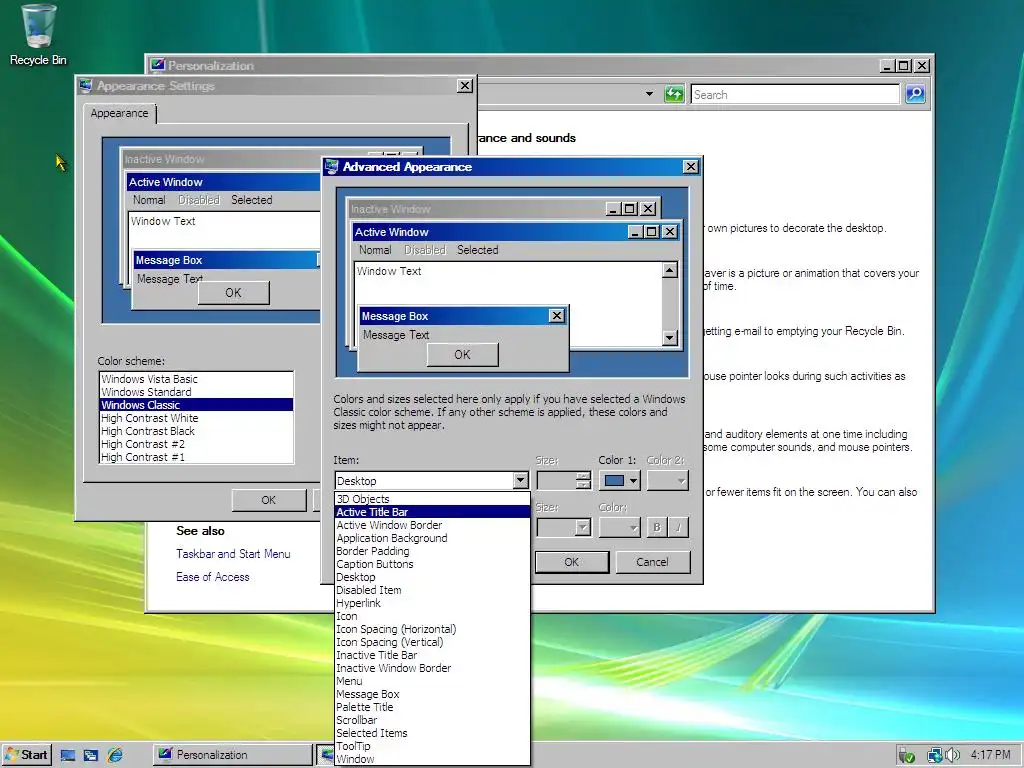This screenshot has width=1024, height=768.
Task: Choose Selected Items from the list
Action: coord(432,733)
